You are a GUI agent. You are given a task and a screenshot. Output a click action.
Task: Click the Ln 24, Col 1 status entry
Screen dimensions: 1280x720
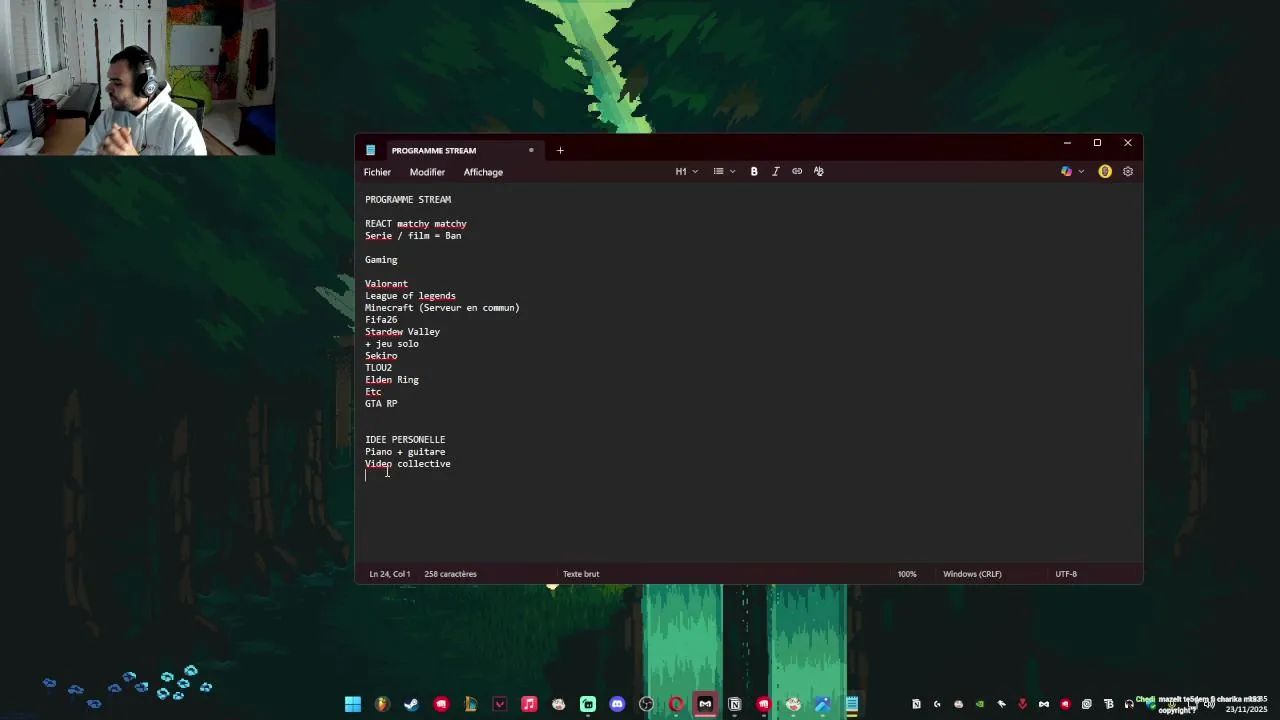(390, 574)
